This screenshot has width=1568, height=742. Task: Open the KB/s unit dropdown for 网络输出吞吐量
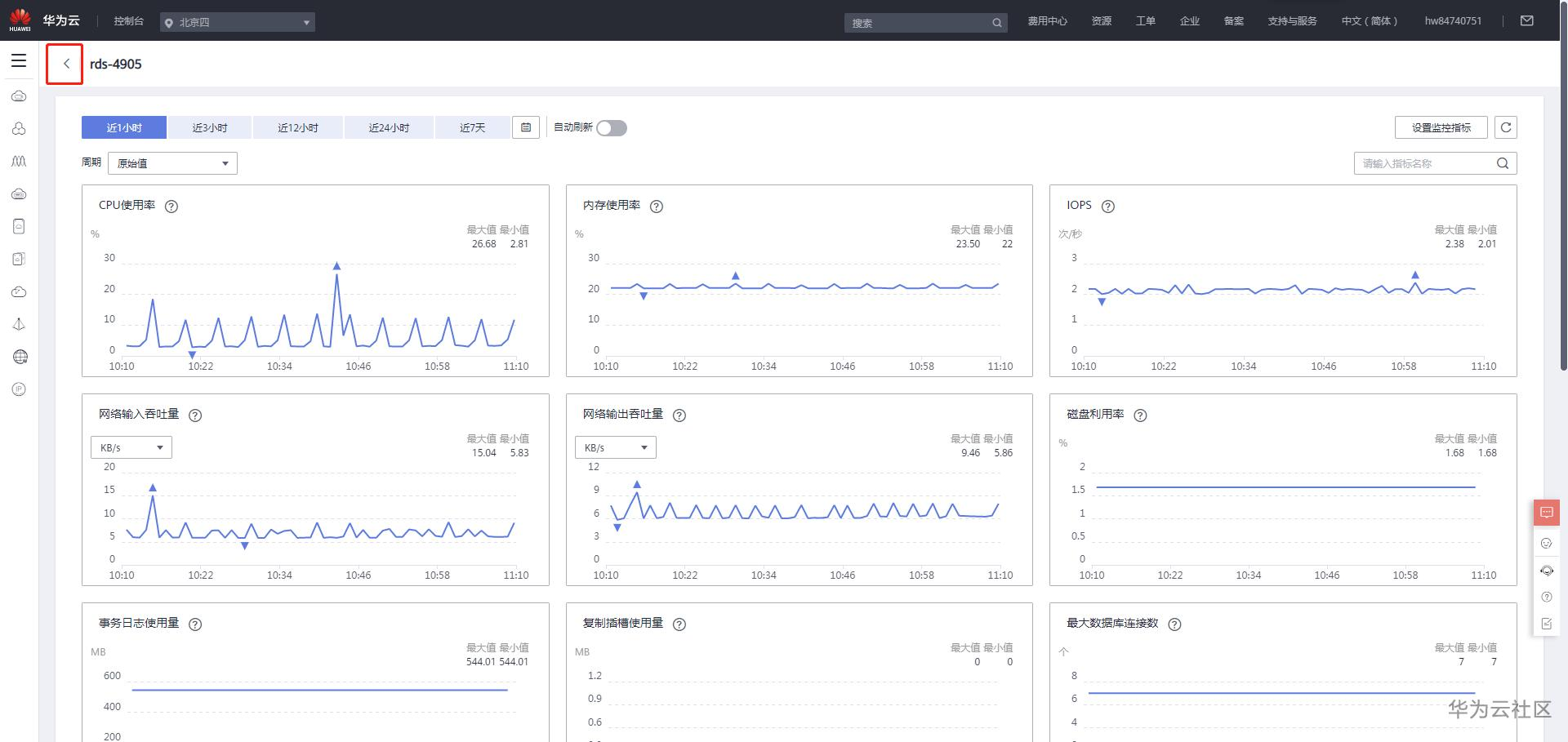[x=615, y=447]
